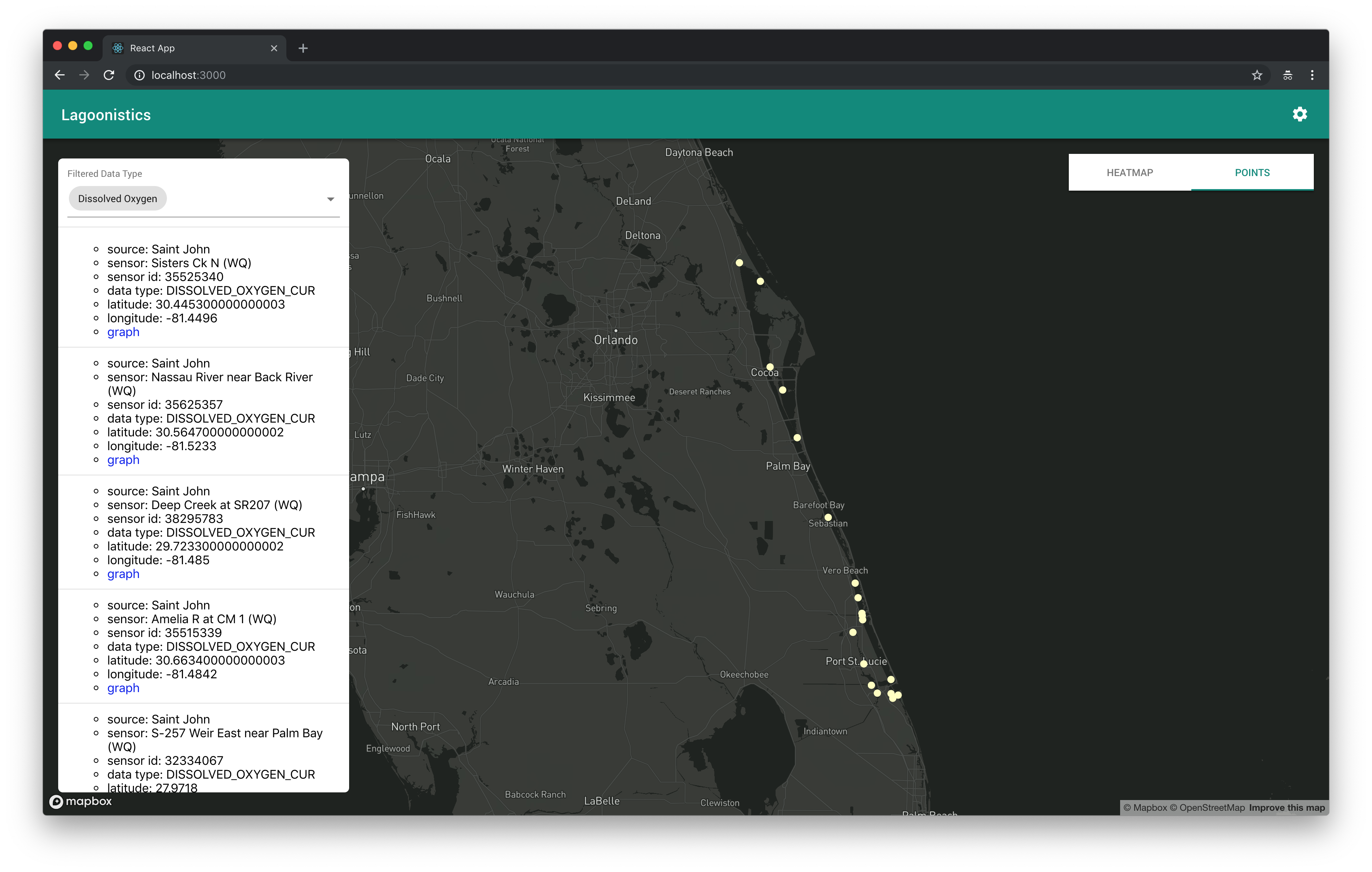The width and height of the screenshot is (1372, 872).
Task: Click the sensor point near Sebastian
Action: pos(828,518)
